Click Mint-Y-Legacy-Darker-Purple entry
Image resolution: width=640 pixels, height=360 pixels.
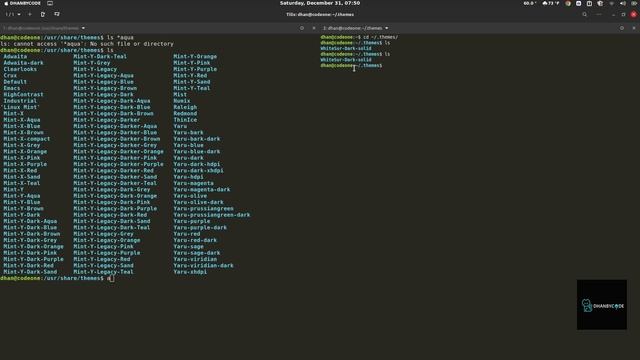118,164
